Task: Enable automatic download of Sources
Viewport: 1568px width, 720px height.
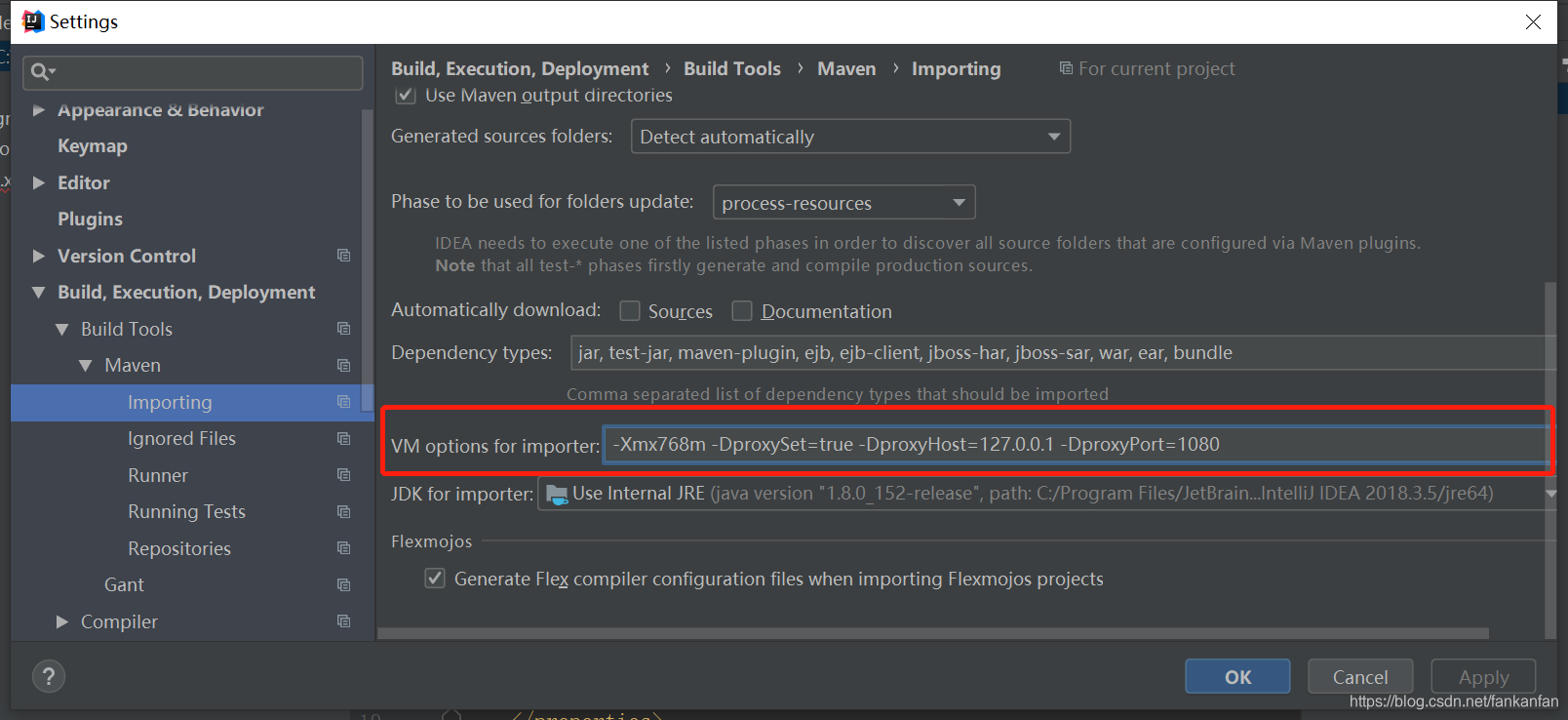Action: pos(630,311)
